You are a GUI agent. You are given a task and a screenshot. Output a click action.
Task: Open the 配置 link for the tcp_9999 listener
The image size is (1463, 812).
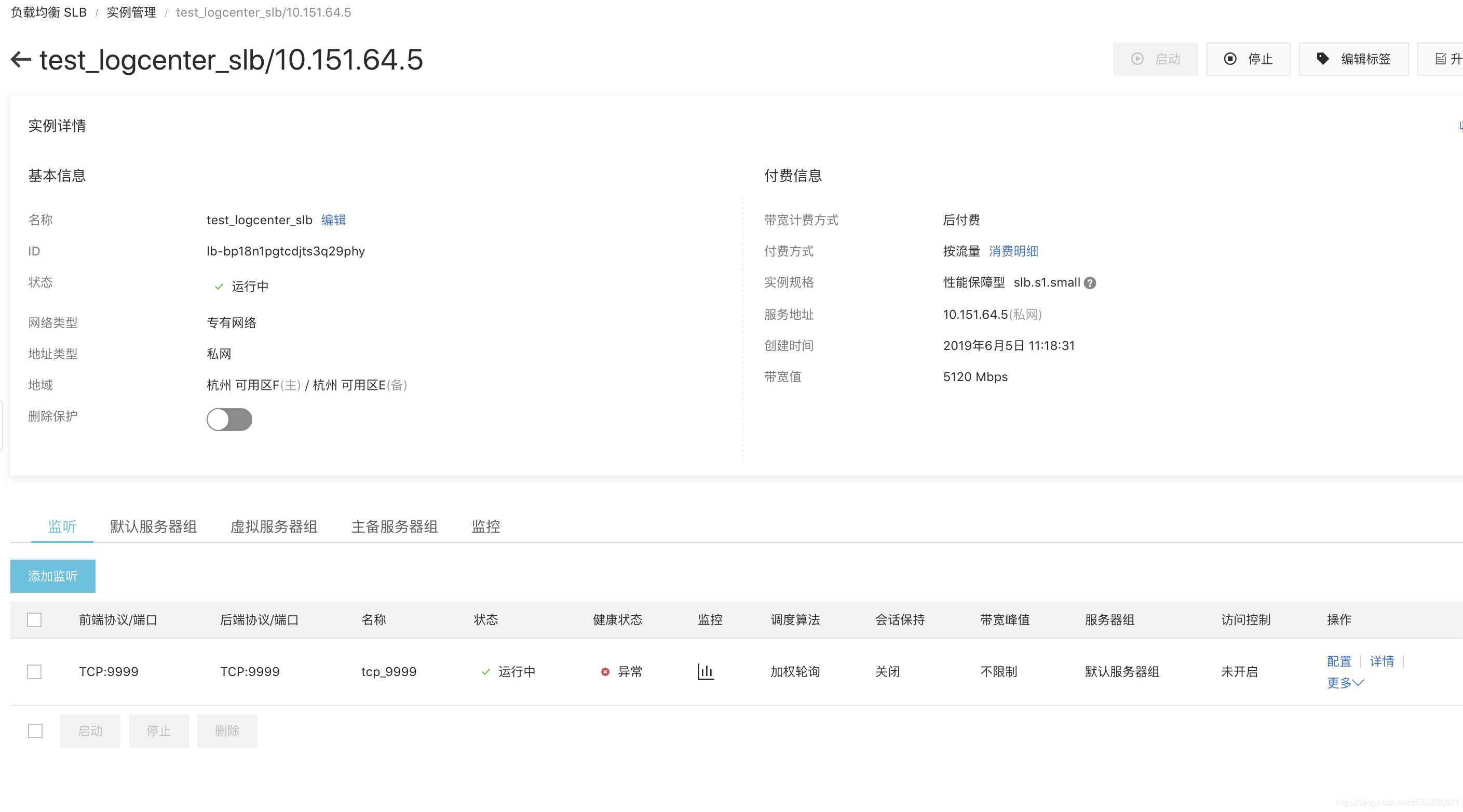pos(1338,661)
